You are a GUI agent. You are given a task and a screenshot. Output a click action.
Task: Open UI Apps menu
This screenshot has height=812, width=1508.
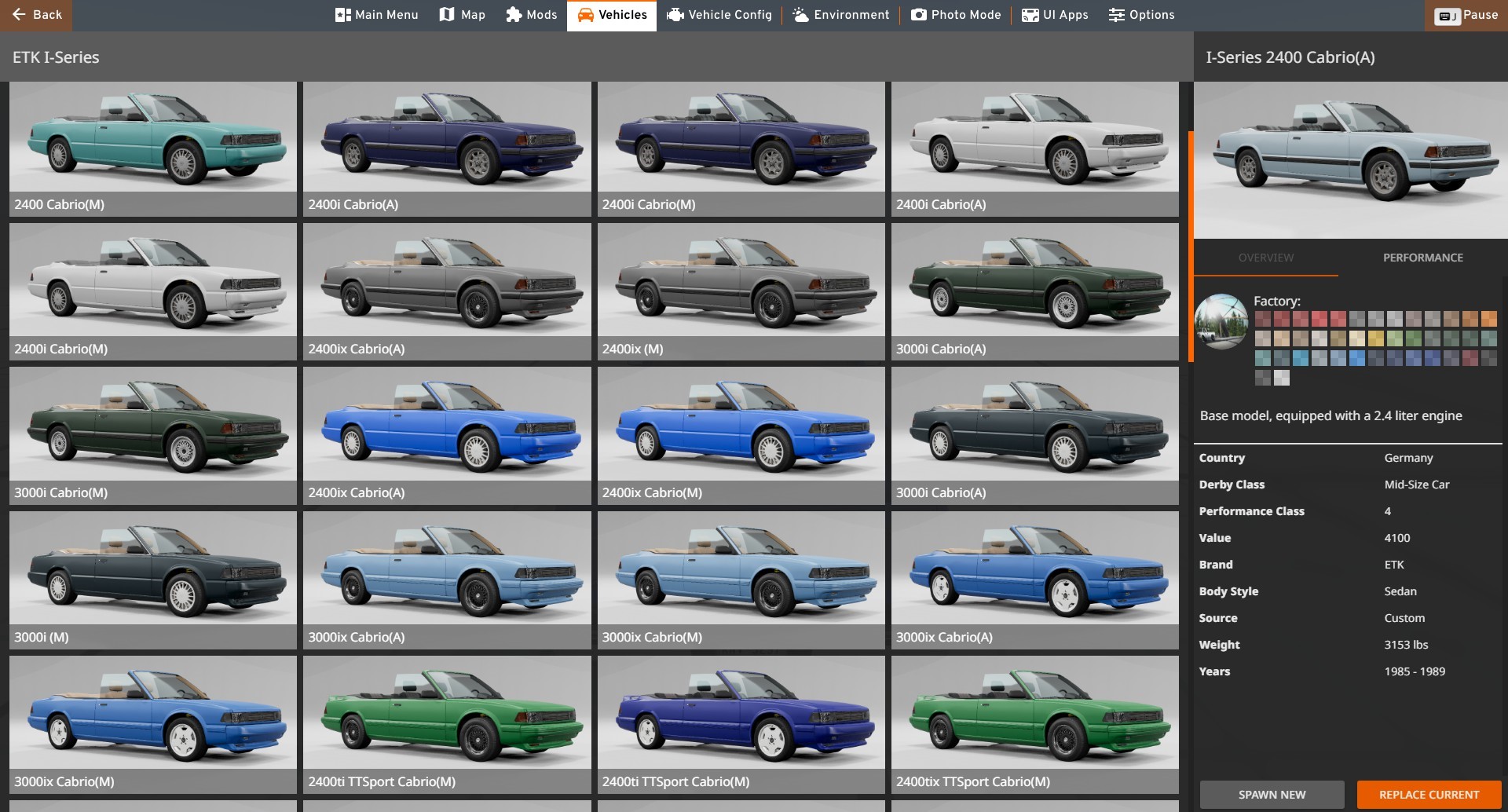pos(1055,15)
